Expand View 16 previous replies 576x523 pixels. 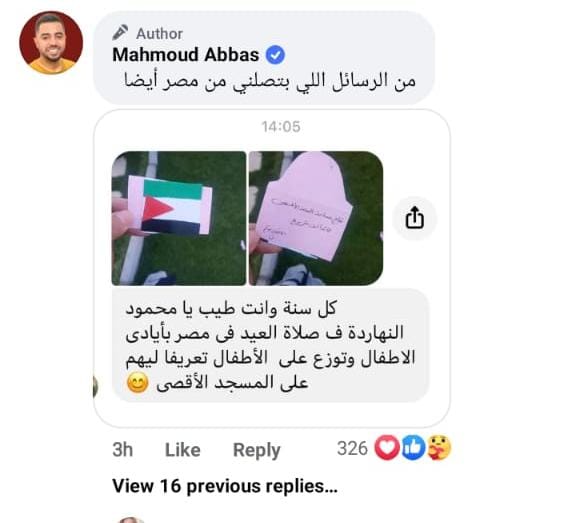(225, 486)
